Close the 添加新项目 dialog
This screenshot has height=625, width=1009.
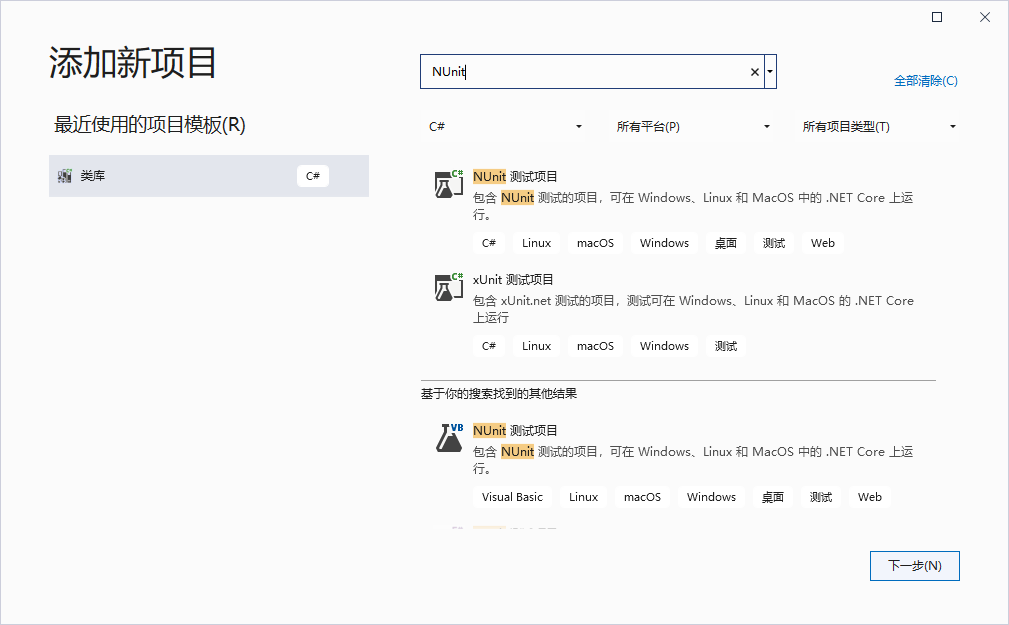tap(985, 17)
